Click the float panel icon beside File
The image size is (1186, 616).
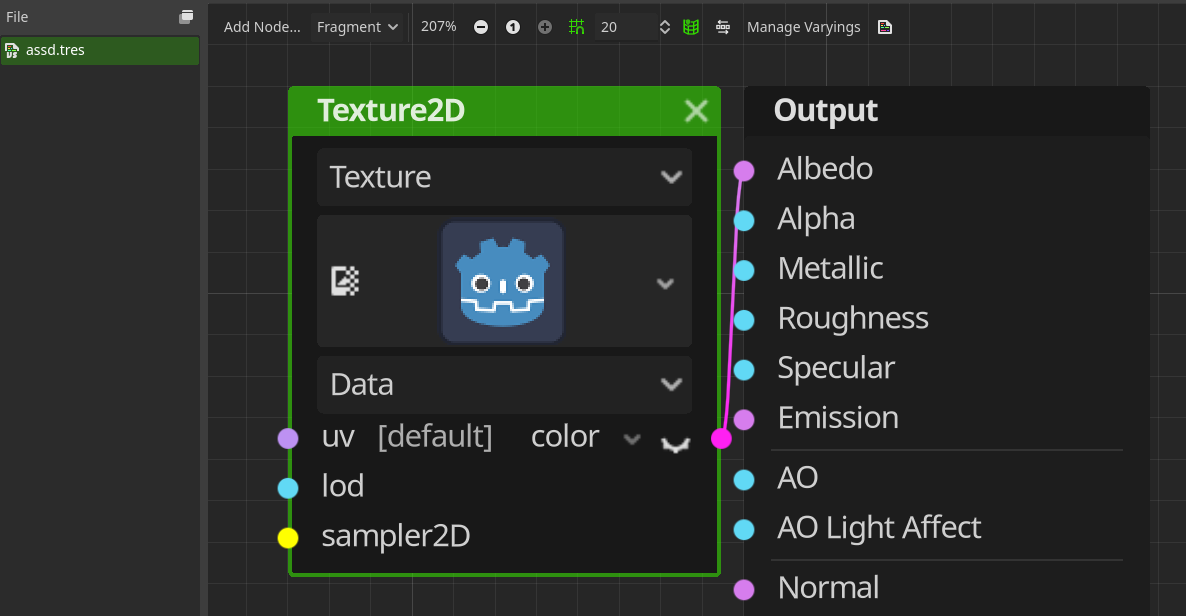(x=186, y=16)
